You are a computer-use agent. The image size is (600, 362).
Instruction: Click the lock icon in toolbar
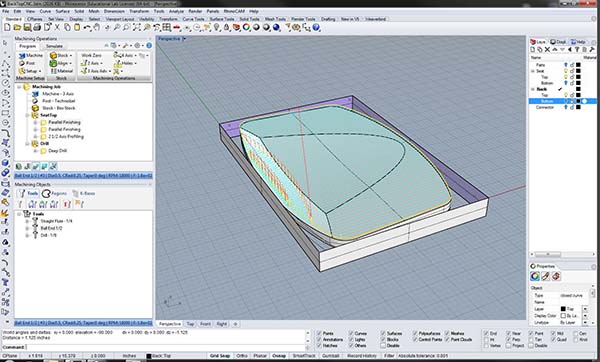click(227, 27)
